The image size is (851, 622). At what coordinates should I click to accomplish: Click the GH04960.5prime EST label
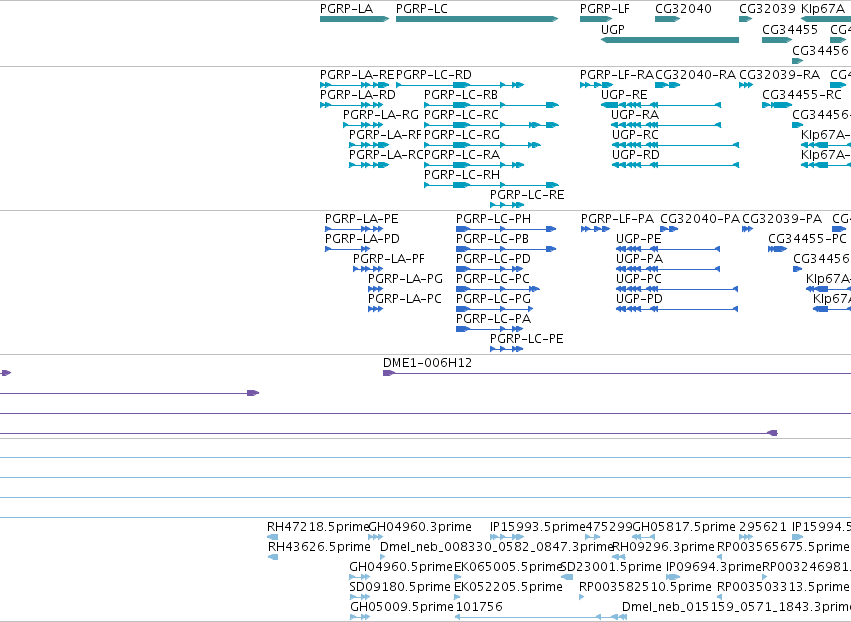[401, 567]
